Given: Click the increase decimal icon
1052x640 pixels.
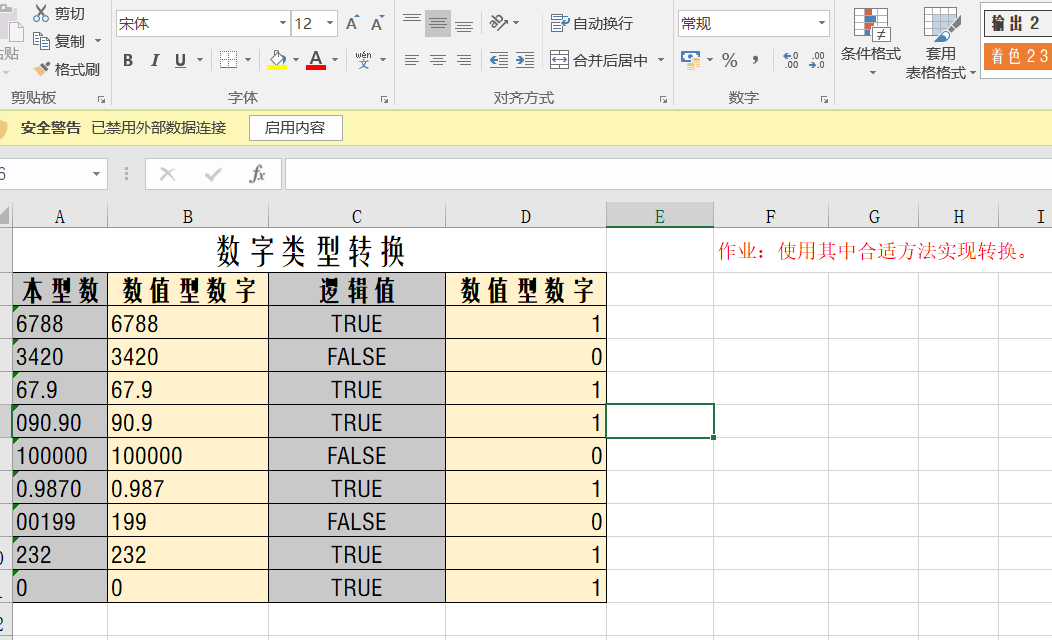Looking at the screenshot, I should click(790, 60).
